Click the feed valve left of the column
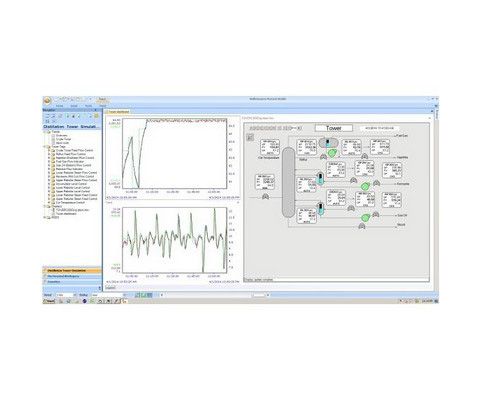This screenshot has height=396, width=480. [x=266, y=196]
